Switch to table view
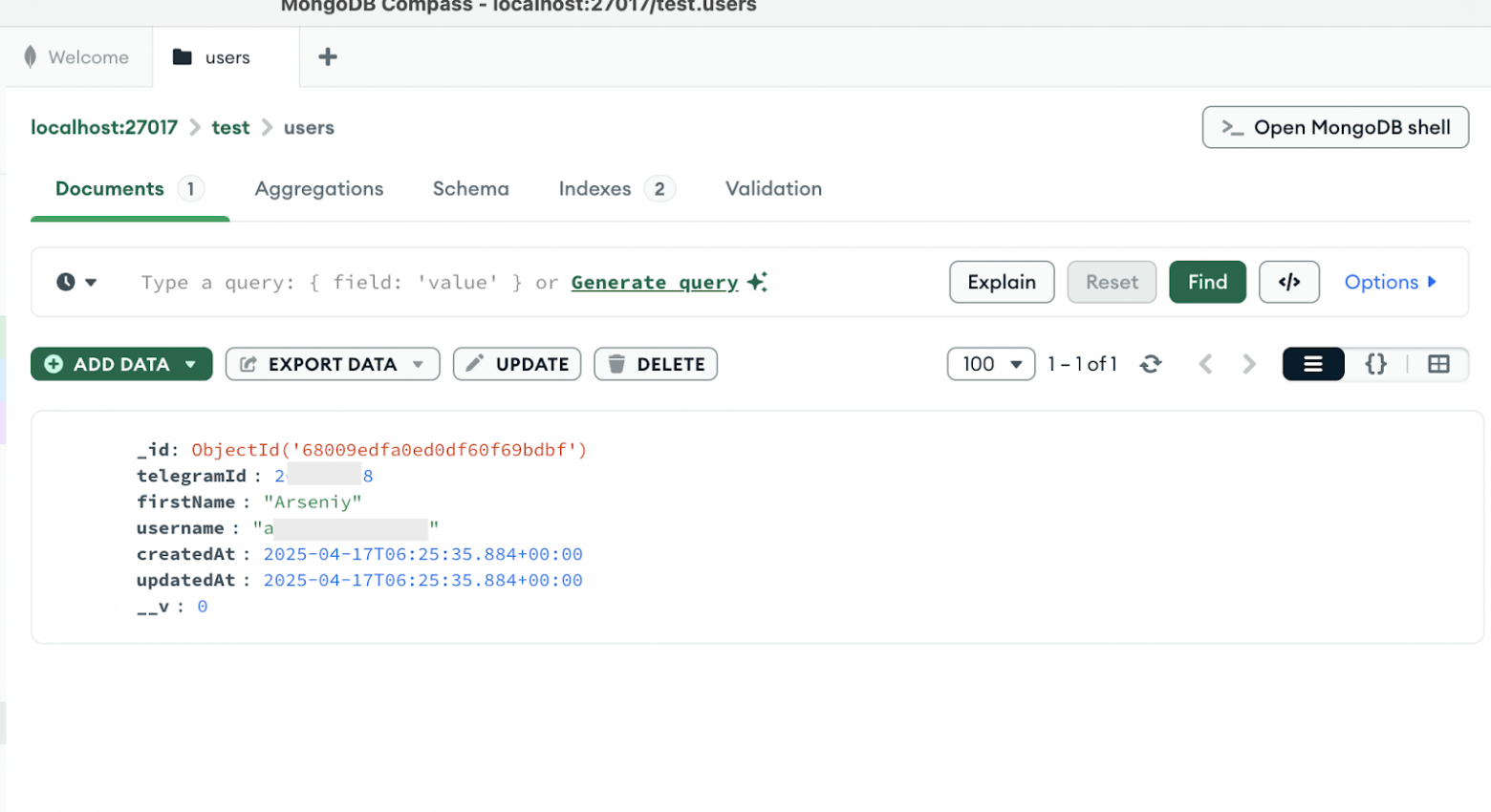The width and height of the screenshot is (1491, 812). pos(1438,364)
